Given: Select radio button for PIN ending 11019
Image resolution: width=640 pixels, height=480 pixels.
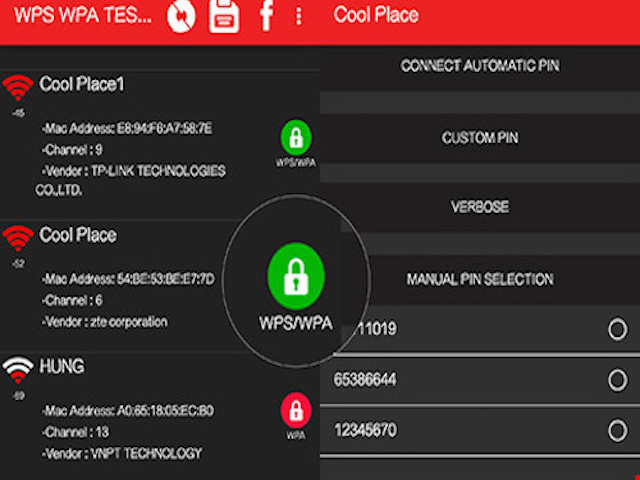Looking at the screenshot, I should (618, 329).
